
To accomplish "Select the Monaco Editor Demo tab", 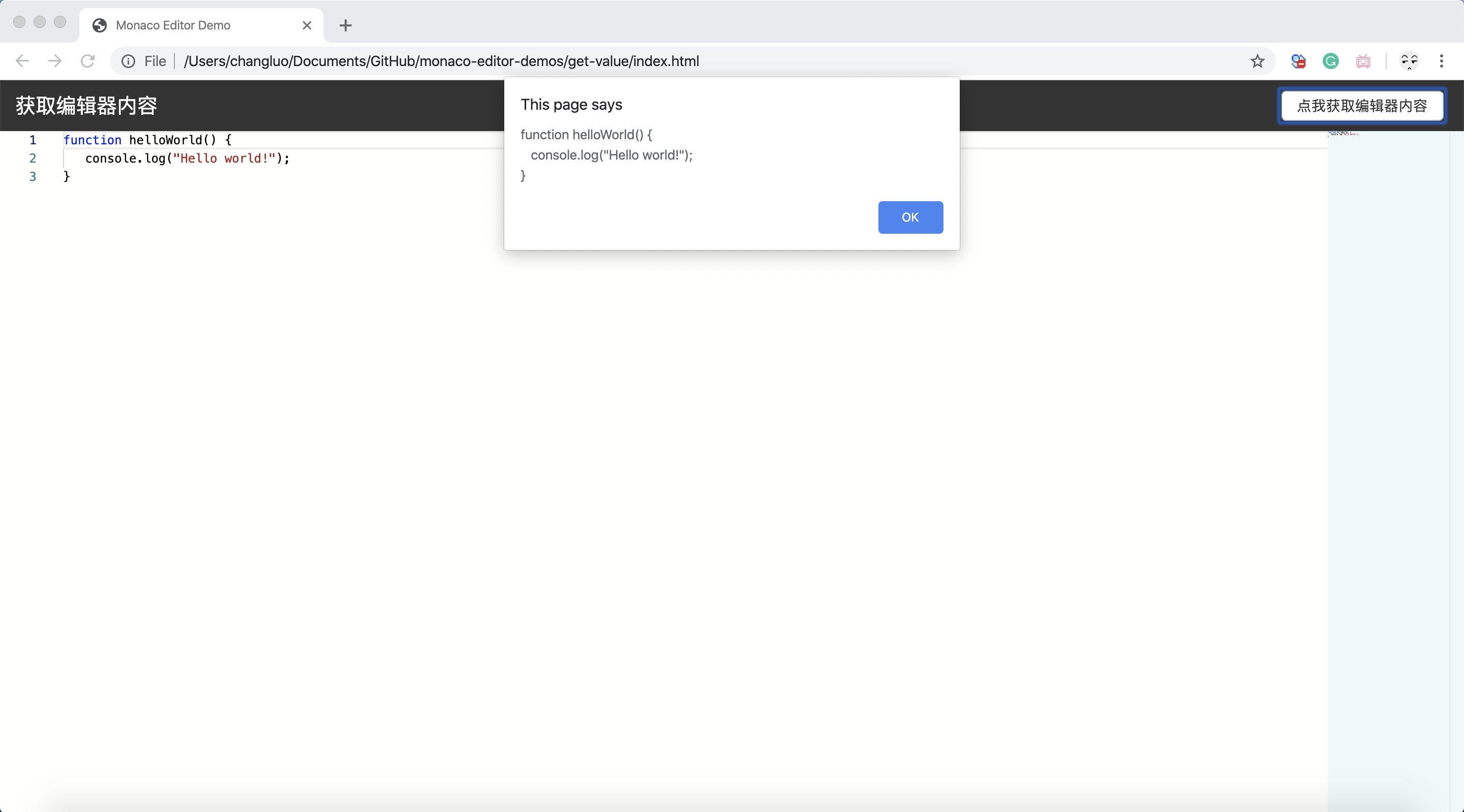I will [x=173, y=25].
